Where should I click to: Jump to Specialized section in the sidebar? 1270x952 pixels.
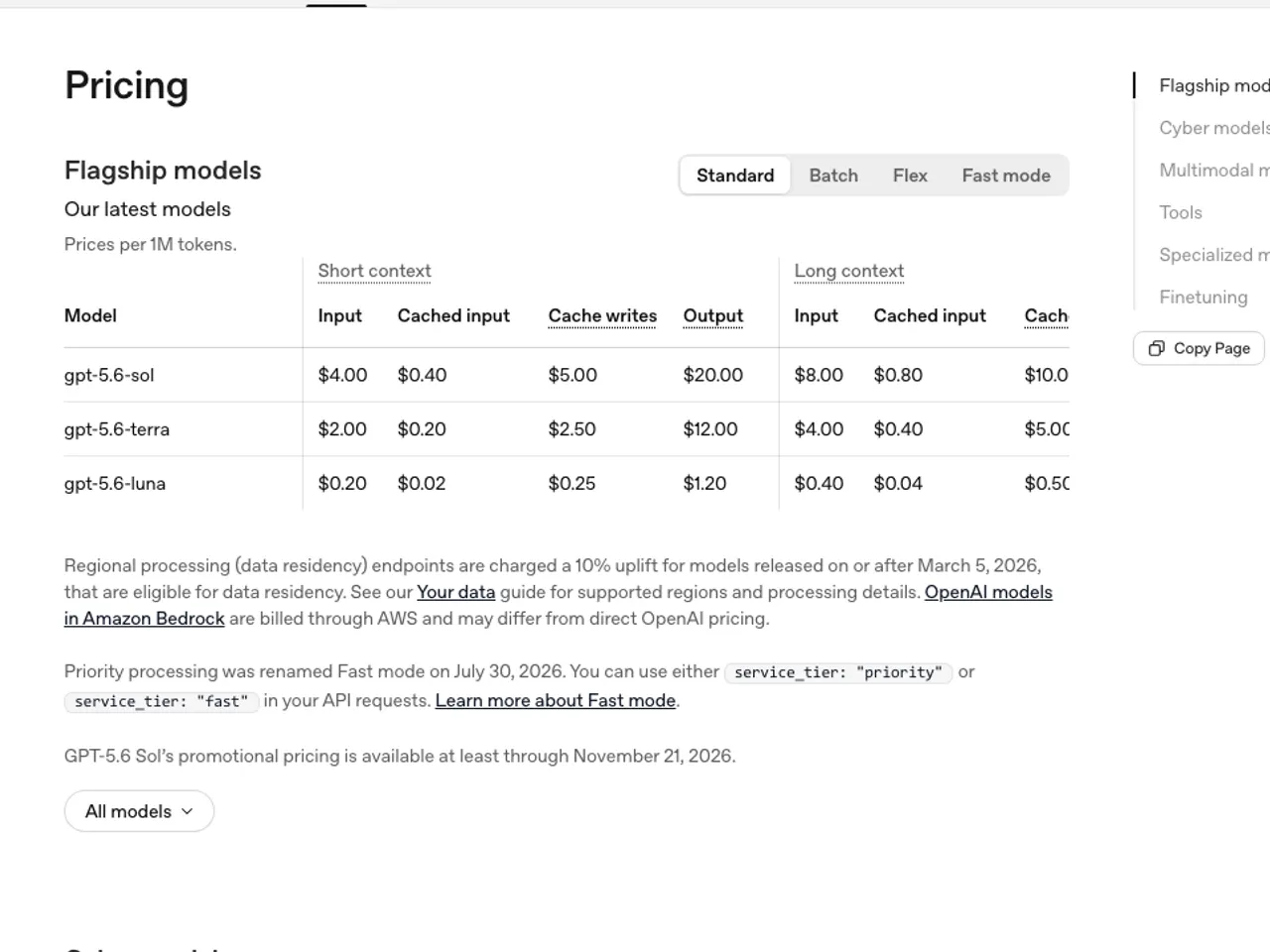point(1214,255)
